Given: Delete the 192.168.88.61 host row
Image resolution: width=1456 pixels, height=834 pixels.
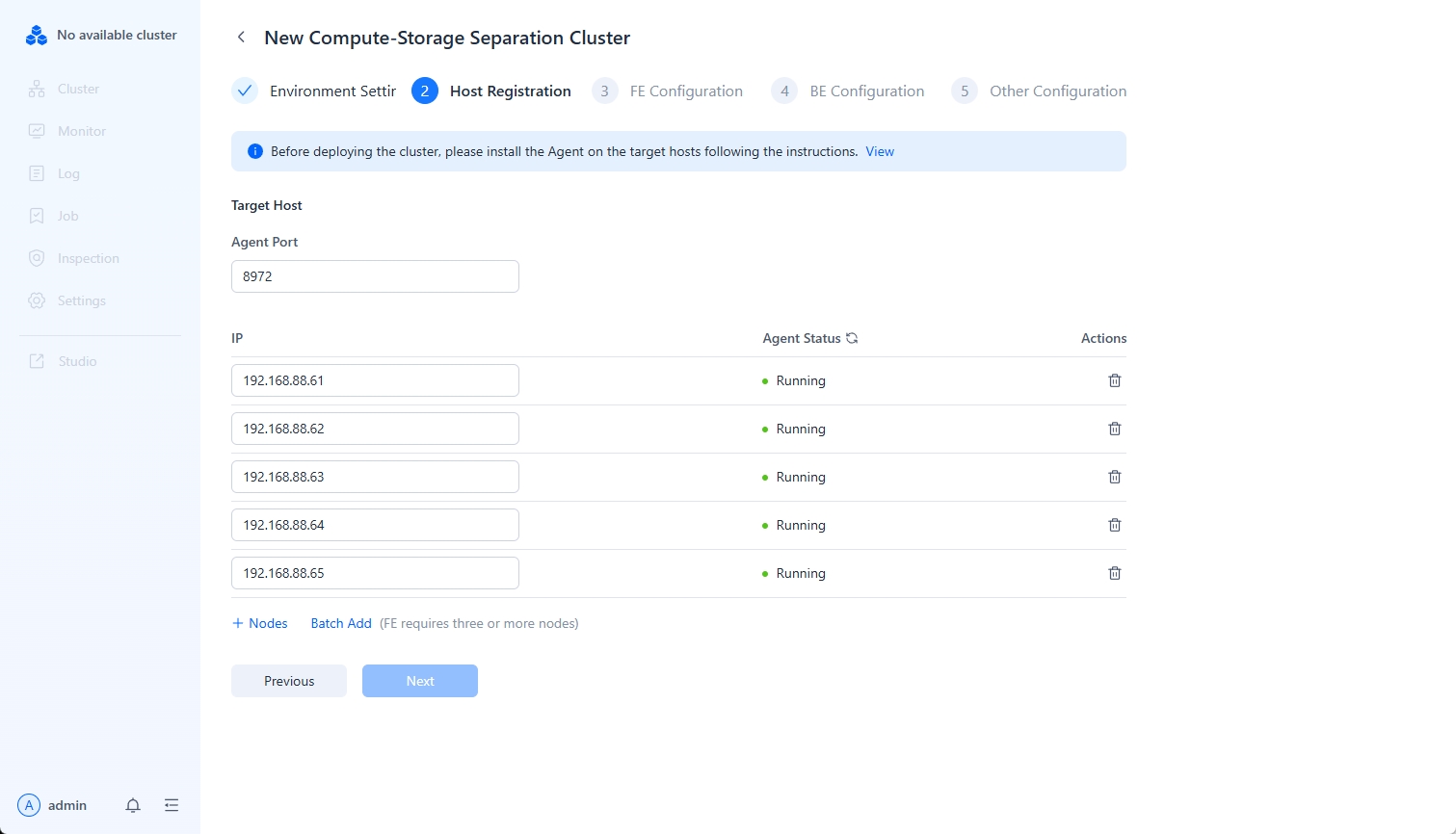Looking at the screenshot, I should click(x=1114, y=380).
